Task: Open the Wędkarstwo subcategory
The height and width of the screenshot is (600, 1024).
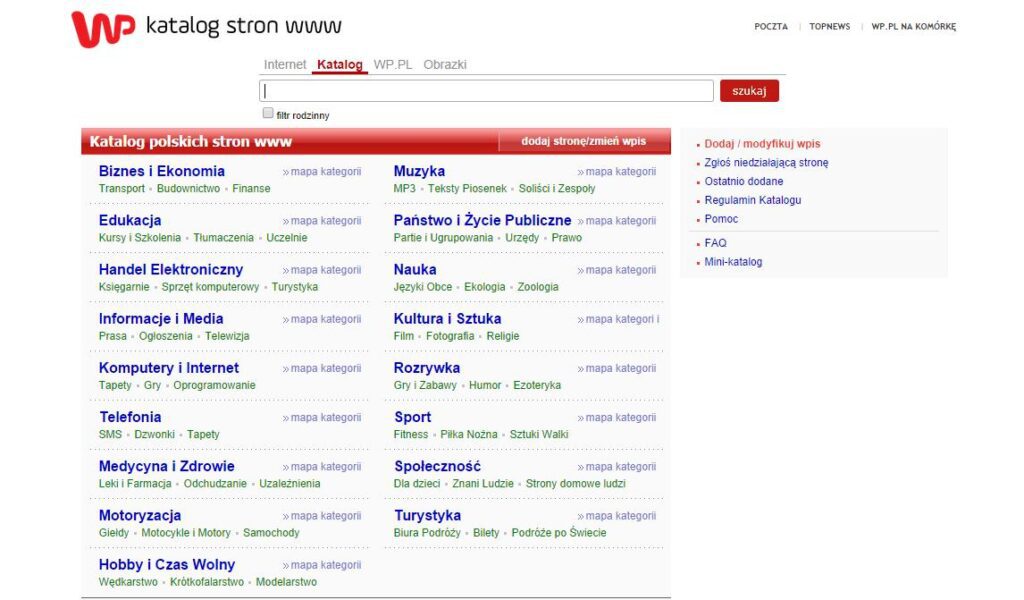Action: 128,582
